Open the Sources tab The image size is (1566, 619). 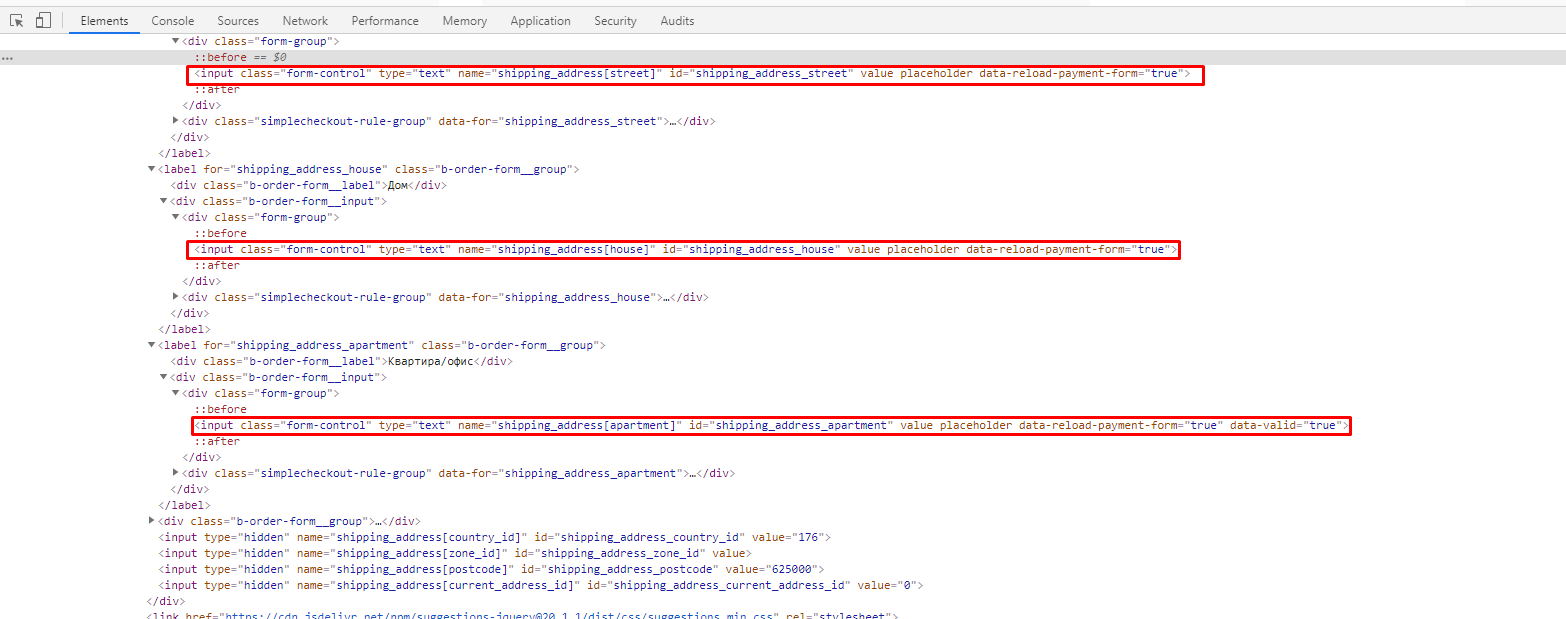click(x=238, y=21)
